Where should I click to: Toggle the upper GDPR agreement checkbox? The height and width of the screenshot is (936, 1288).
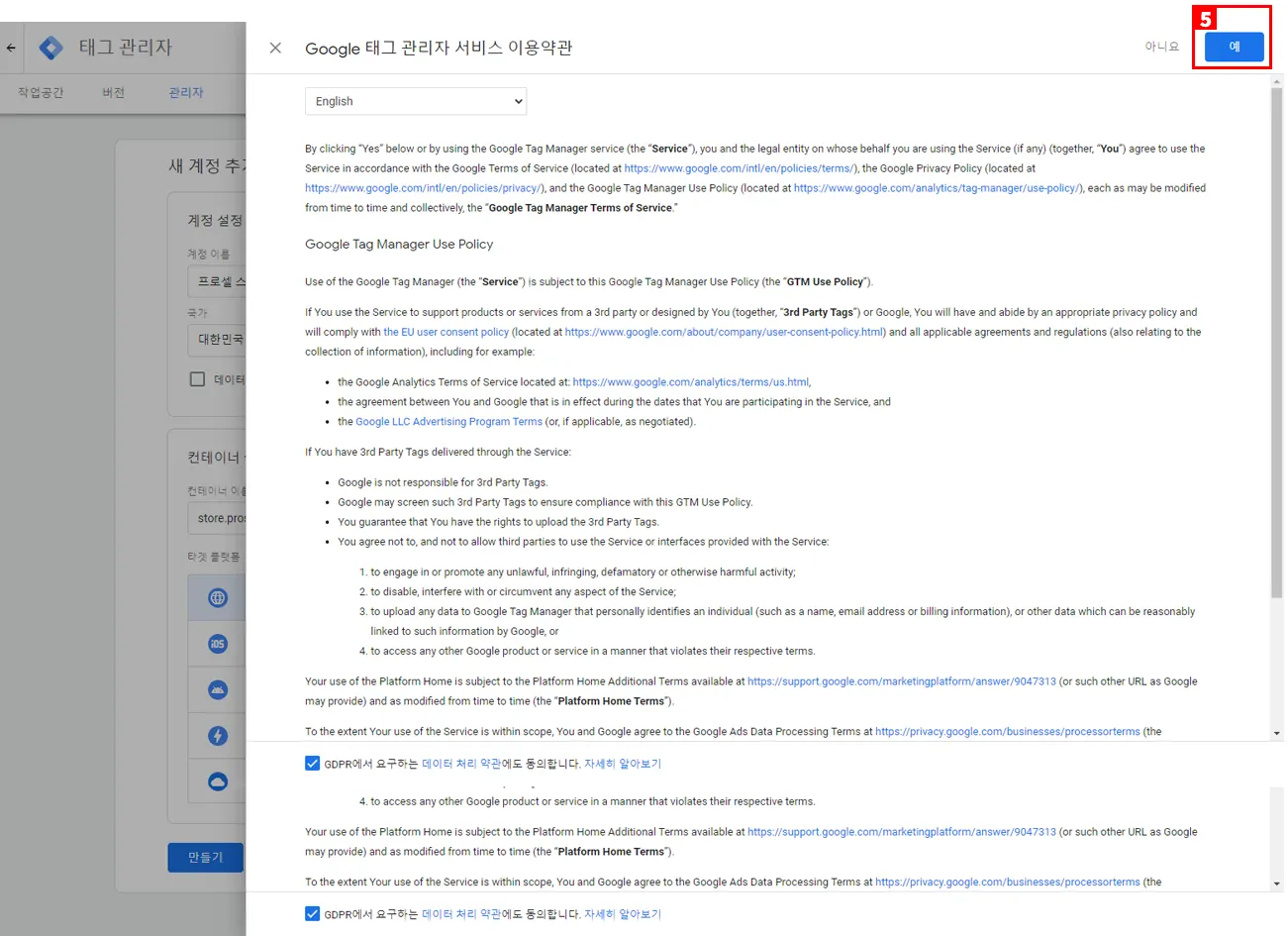[313, 764]
